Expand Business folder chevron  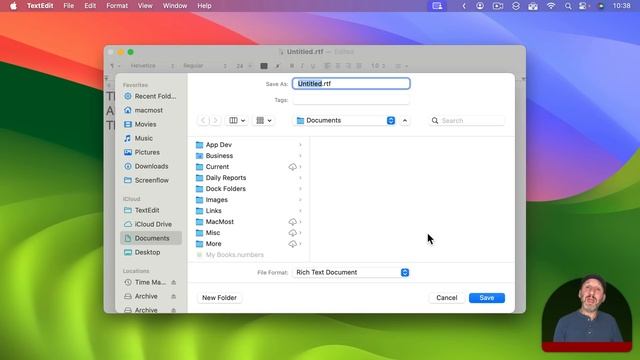point(300,156)
